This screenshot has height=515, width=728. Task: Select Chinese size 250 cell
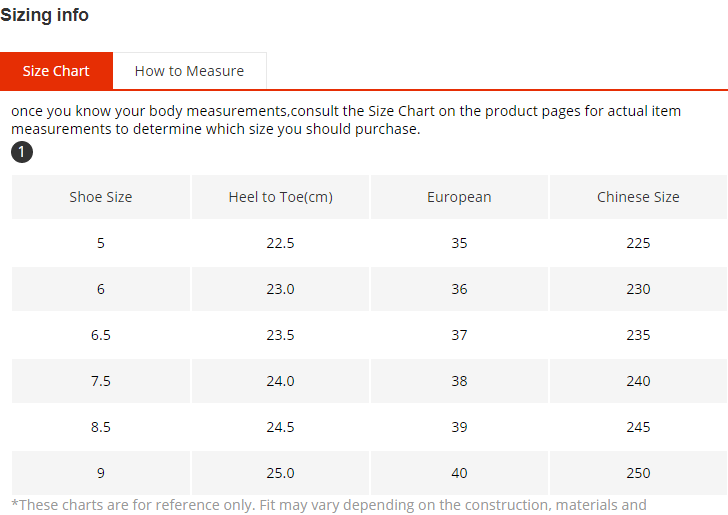click(x=638, y=473)
